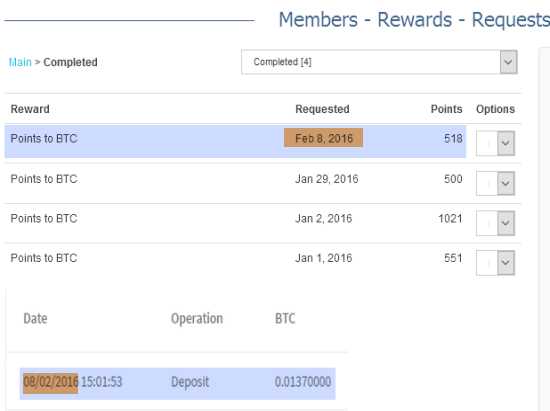
Task: Open the Completed [4] status dropdown
Action: [x=379, y=62]
